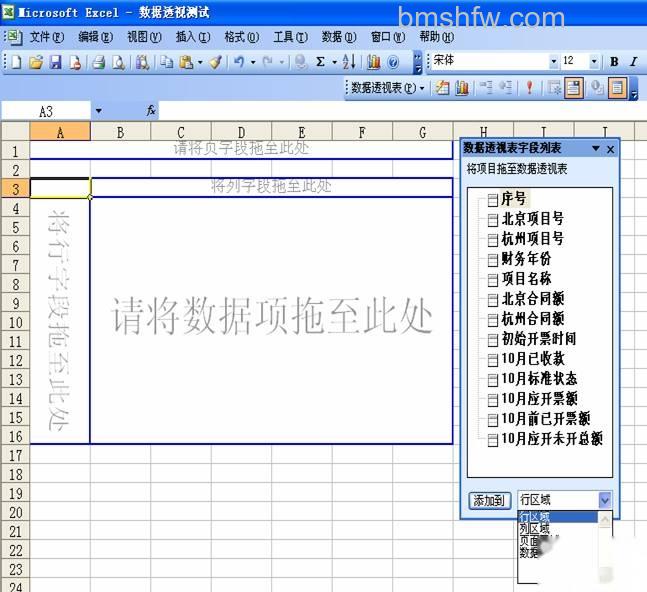Open the 帮助 menu

tap(436, 37)
